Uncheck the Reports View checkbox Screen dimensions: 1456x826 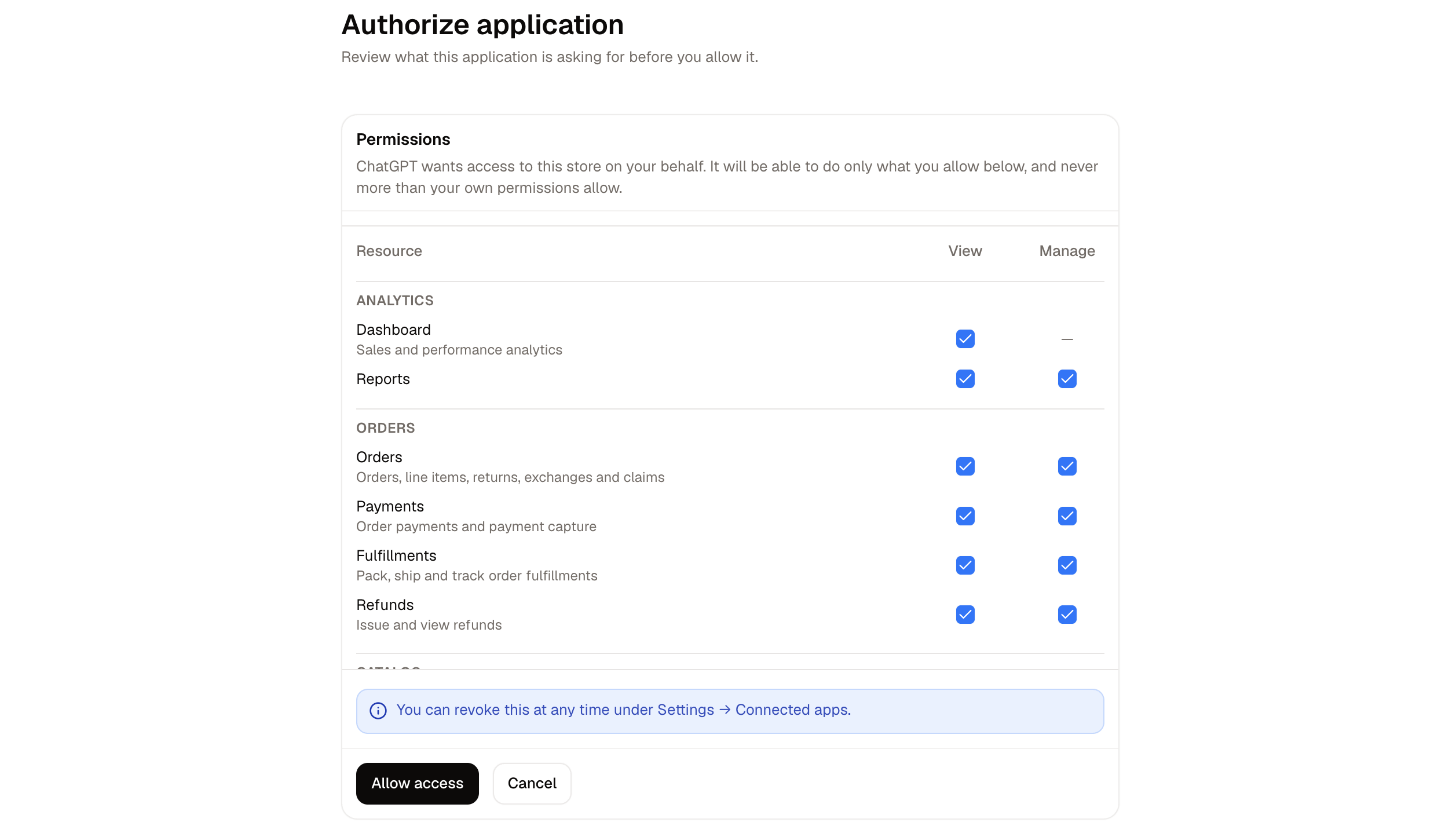965,379
